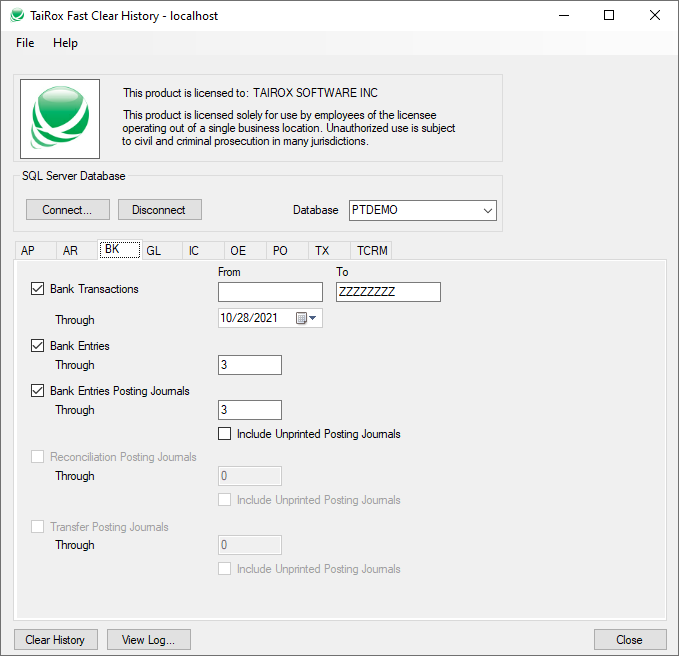Tick Include Unprinted under Transfer Posting Journals
This screenshot has width=679, height=656.
pos(224,569)
